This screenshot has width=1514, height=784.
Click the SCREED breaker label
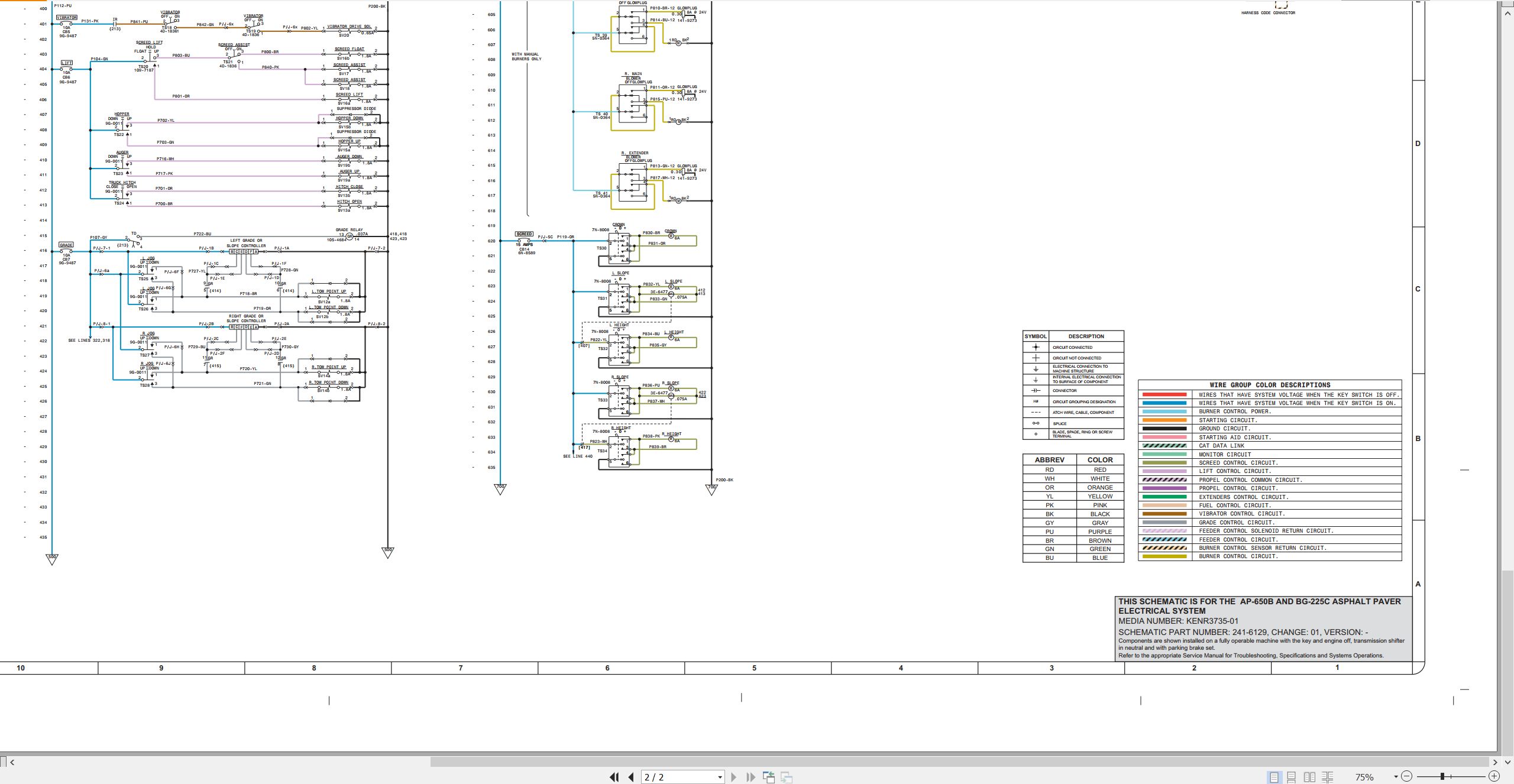(524, 234)
